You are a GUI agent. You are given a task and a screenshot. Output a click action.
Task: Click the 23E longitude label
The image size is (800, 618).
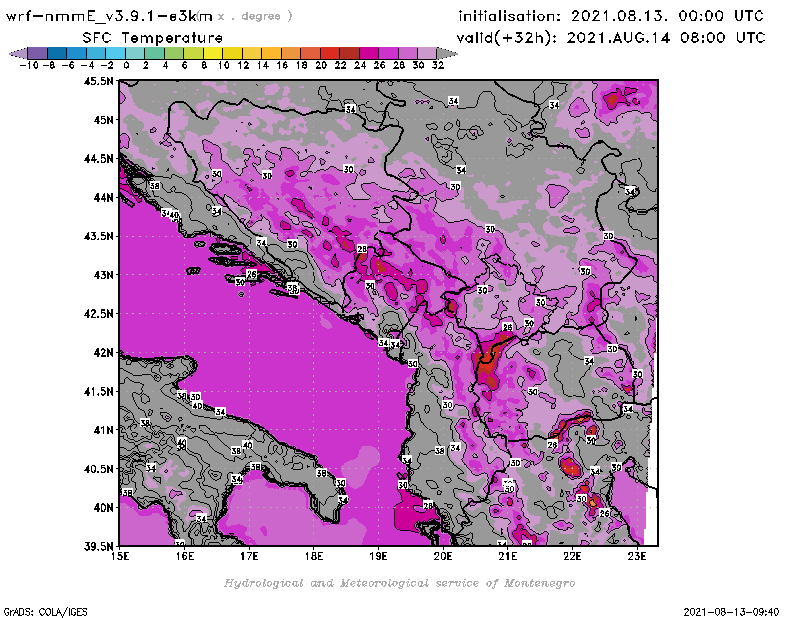tap(637, 556)
